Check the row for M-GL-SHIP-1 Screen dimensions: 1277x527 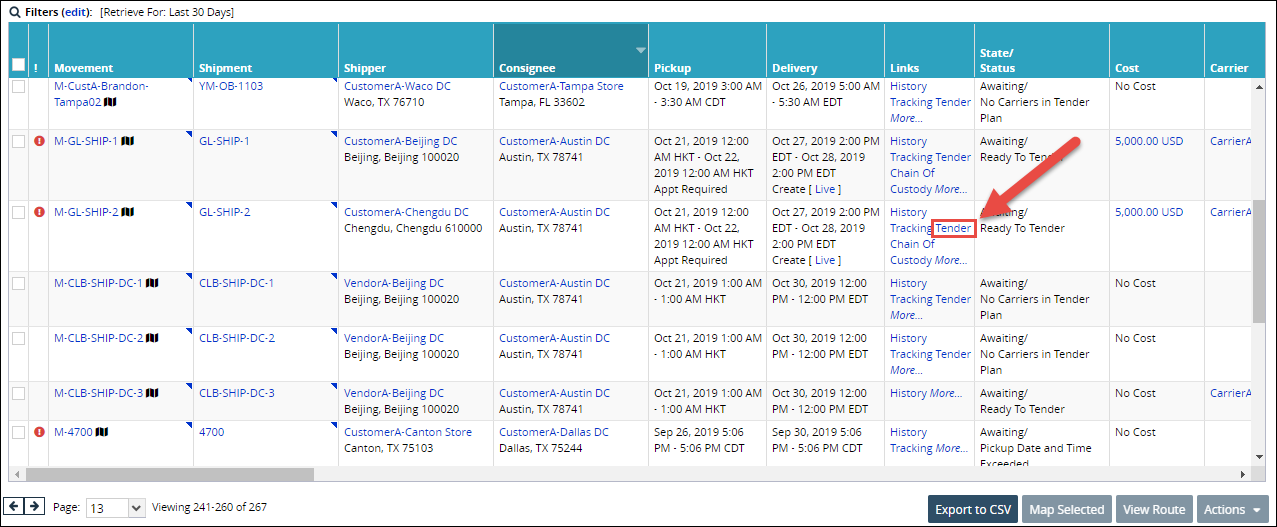point(18,141)
